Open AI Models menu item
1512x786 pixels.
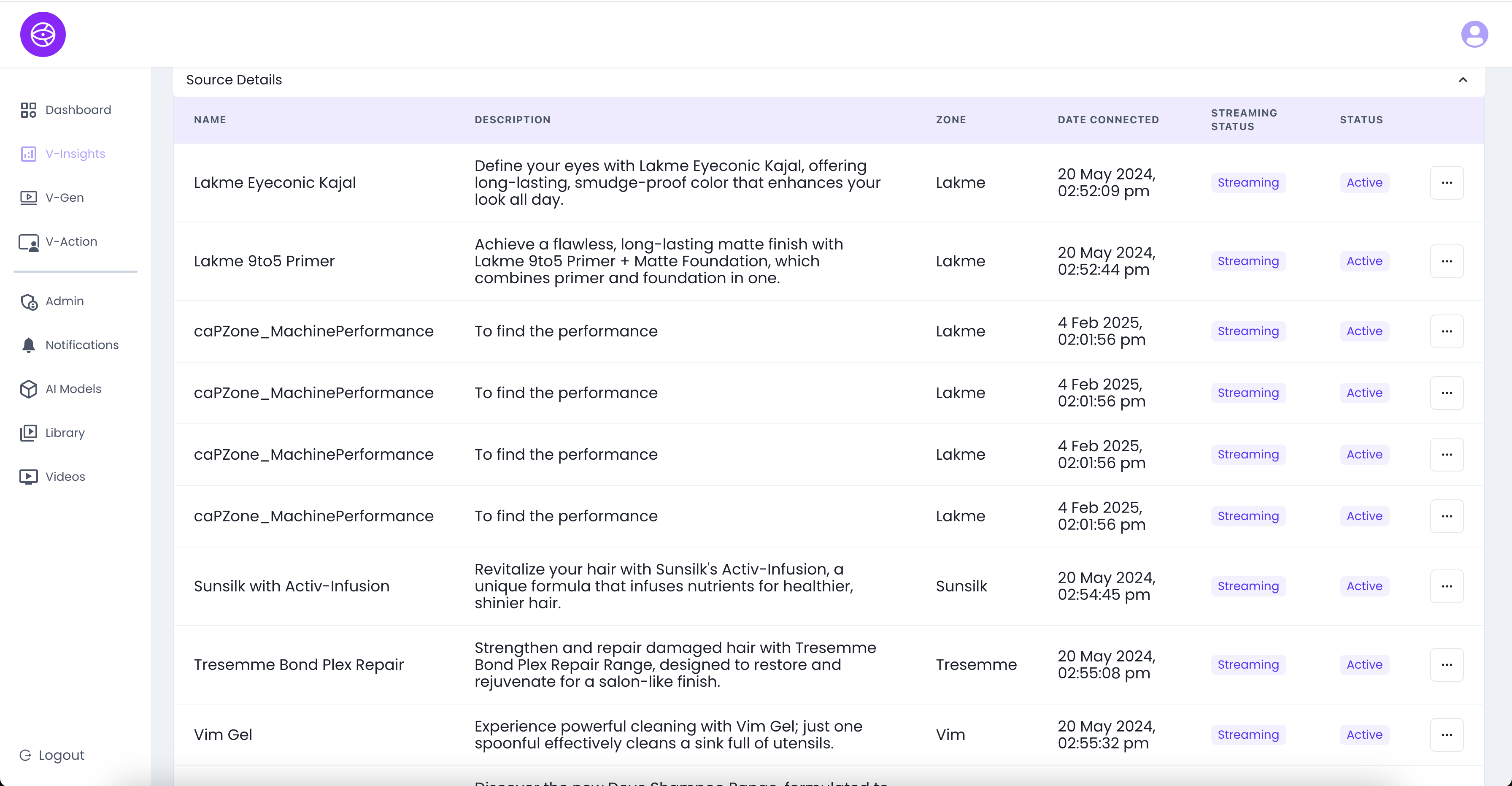pos(73,389)
